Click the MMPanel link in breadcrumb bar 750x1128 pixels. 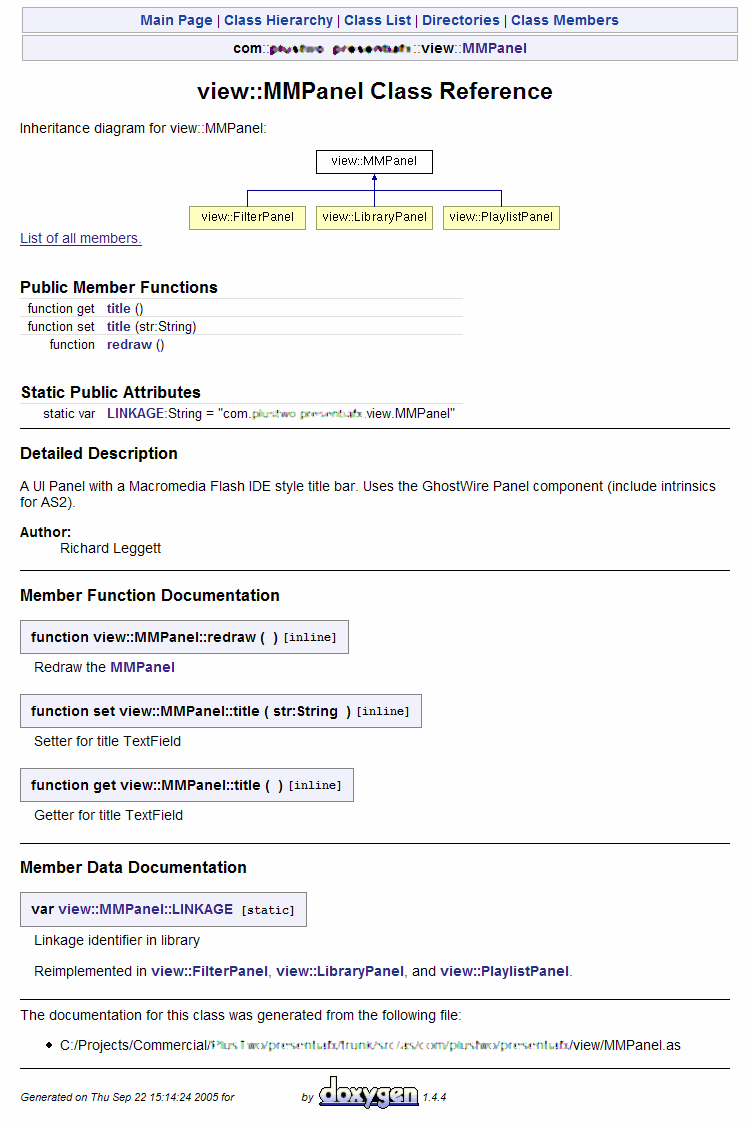click(x=494, y=48)
